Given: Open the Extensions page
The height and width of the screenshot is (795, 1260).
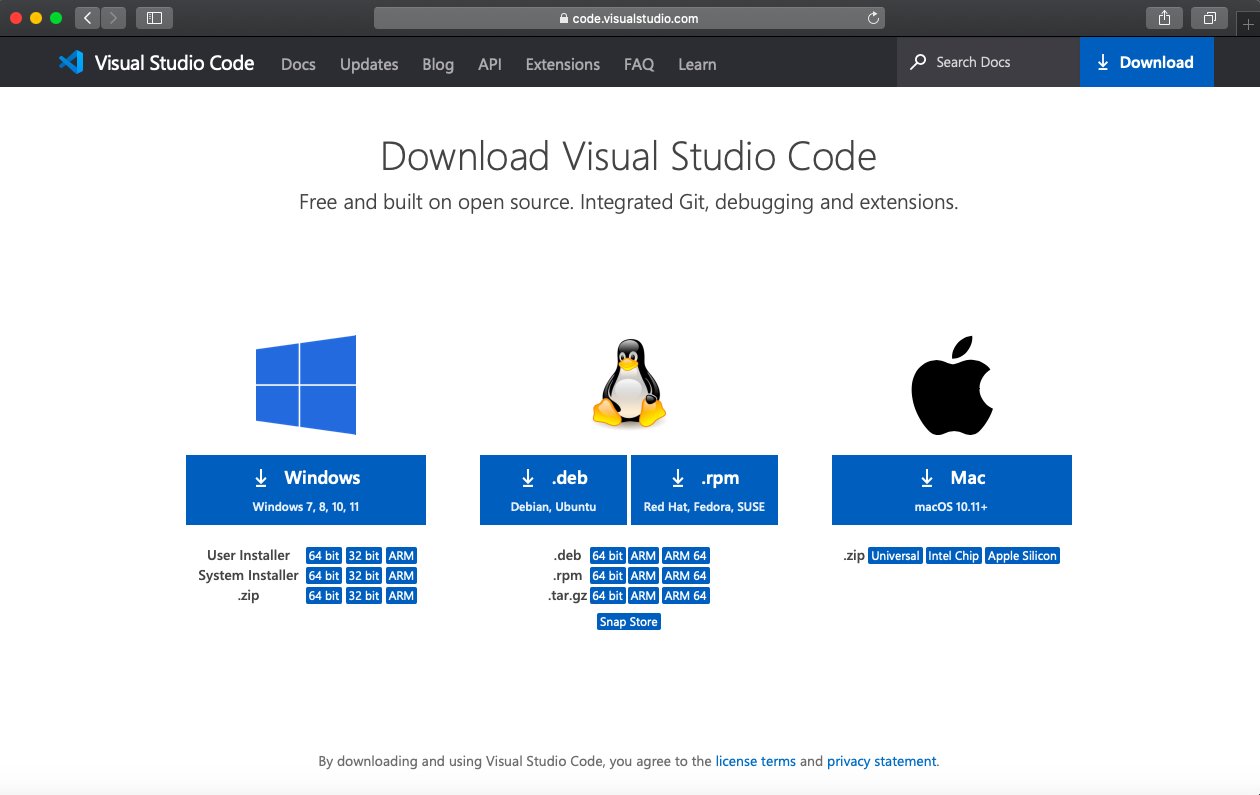Looking at the screenshot, I should tap(563, 64).
